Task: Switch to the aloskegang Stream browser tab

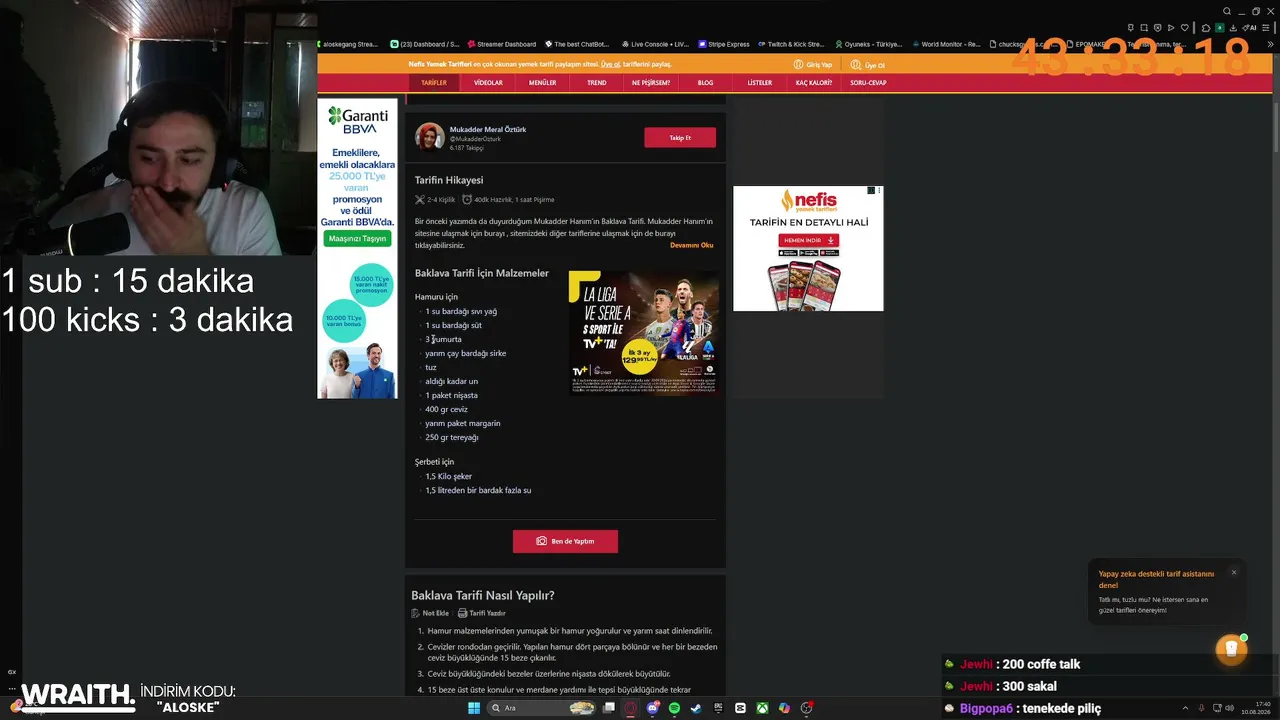Action: click(x=349, y=44)
